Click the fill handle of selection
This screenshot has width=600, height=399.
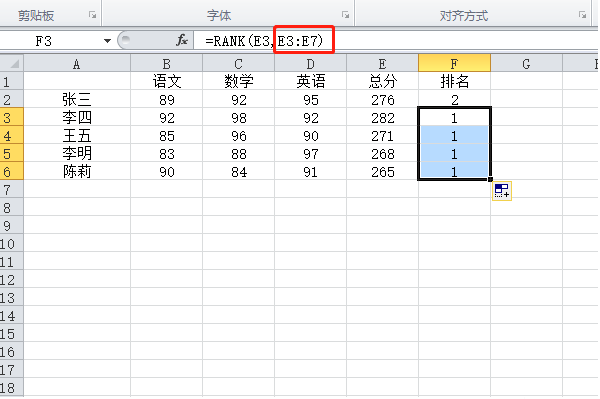point(490,179)
